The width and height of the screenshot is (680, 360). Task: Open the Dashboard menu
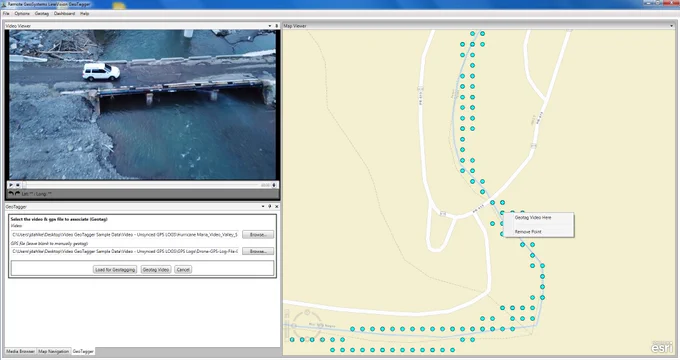tap(64, 13)
